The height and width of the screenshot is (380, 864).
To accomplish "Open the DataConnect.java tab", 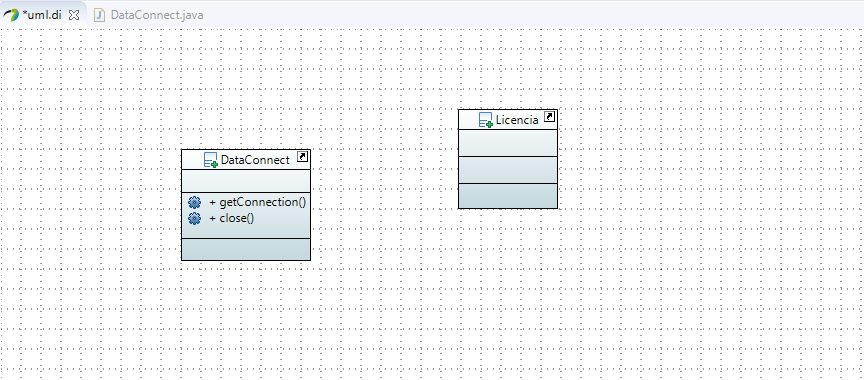I will [x=156, y=15].
